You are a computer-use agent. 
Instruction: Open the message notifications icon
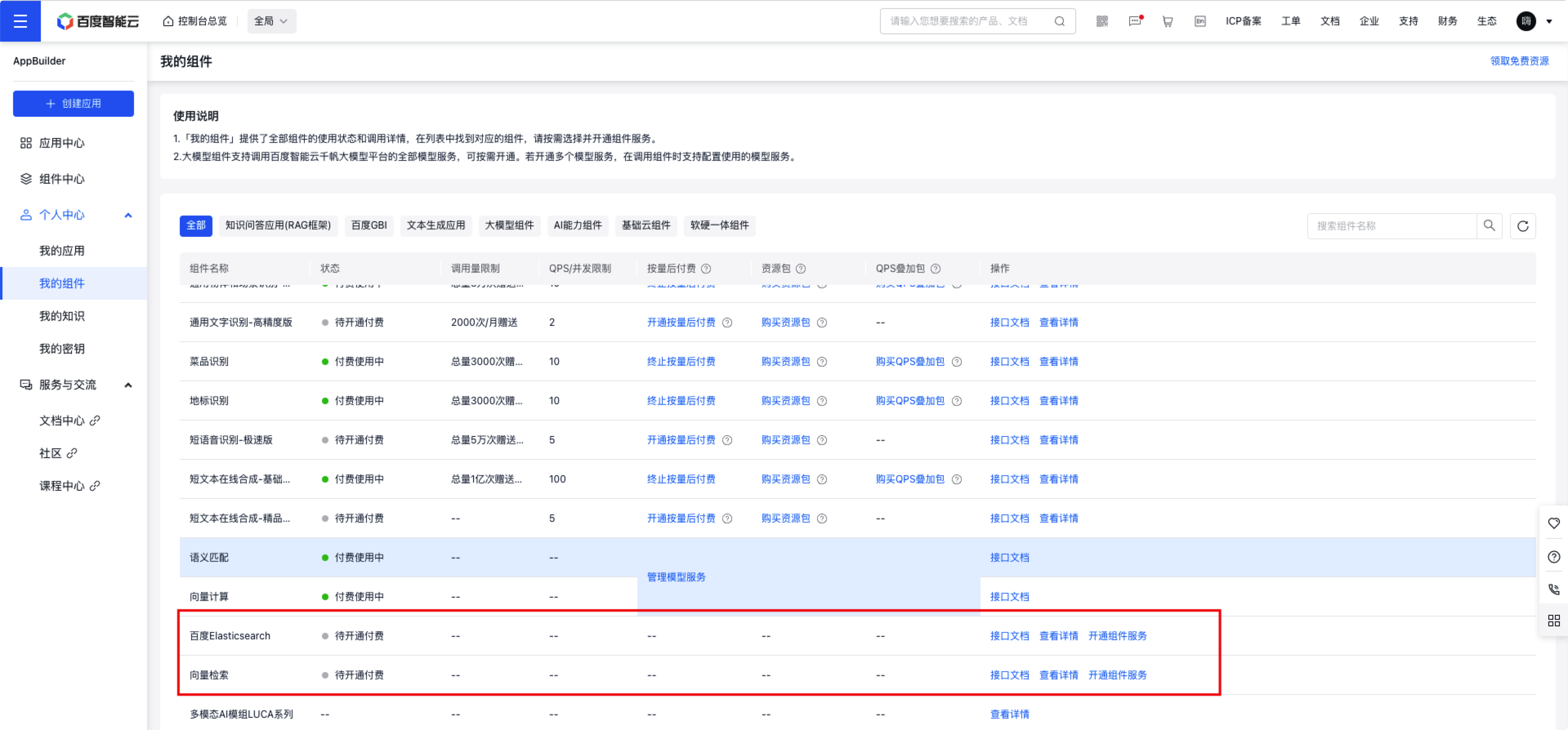pos(1135,21)
